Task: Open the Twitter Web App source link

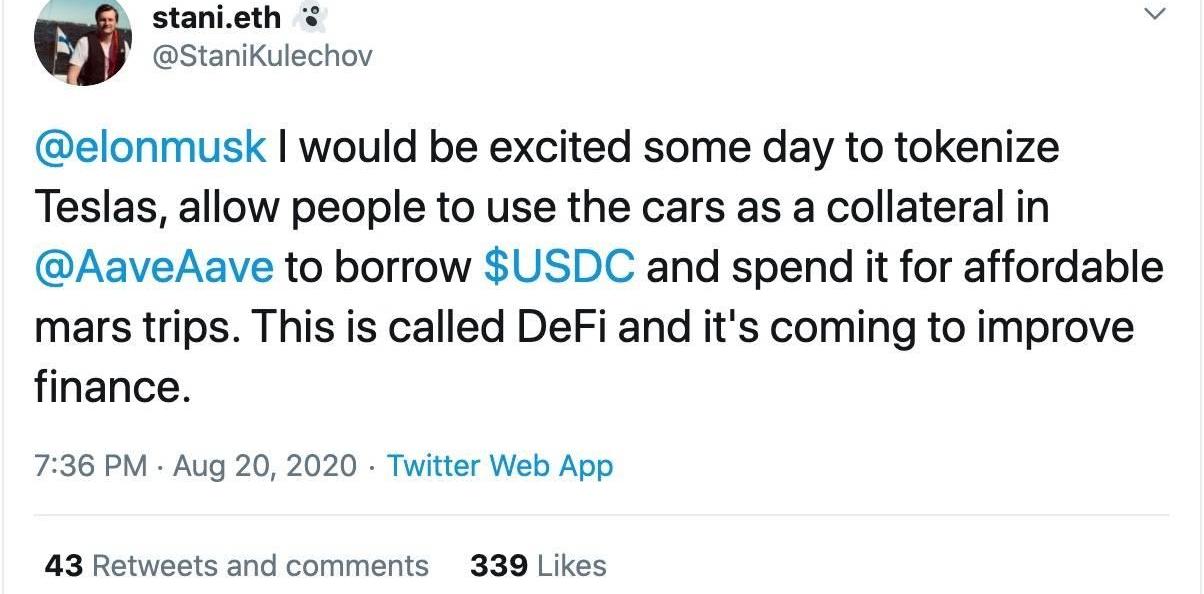Action: coord(500,465)
